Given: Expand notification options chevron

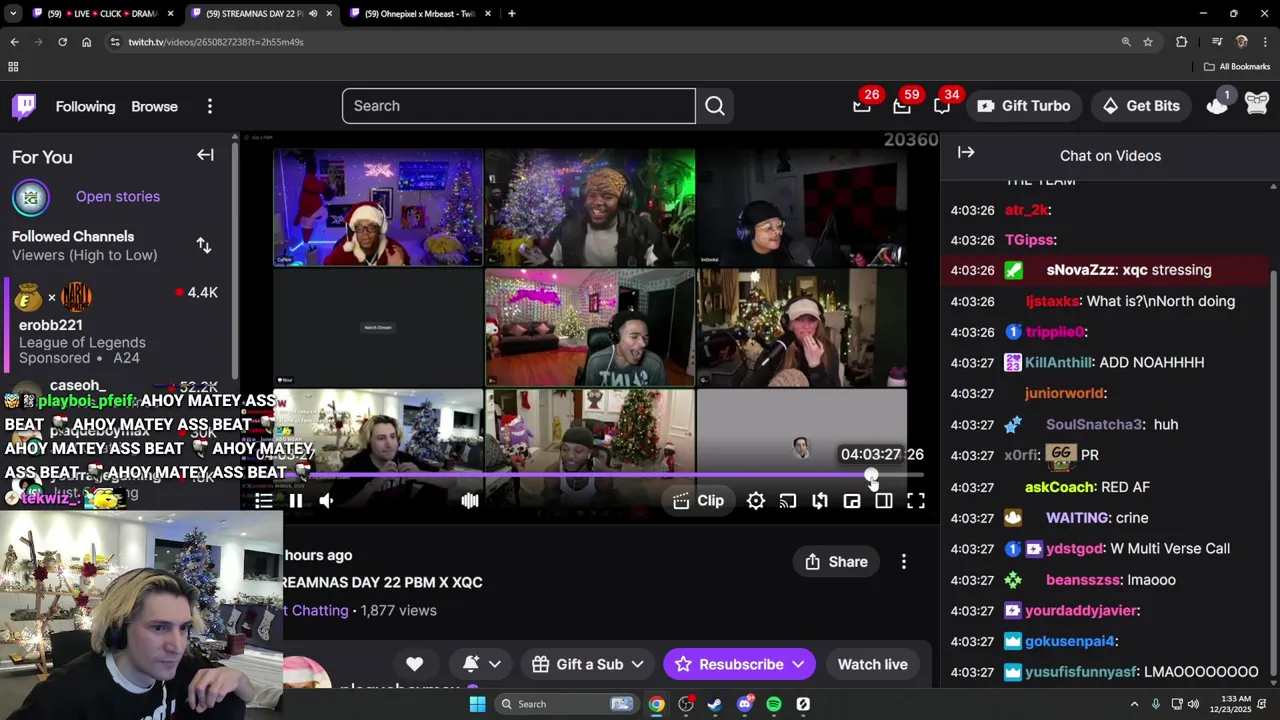Looking at the screenshot, I should click(494, 664).
